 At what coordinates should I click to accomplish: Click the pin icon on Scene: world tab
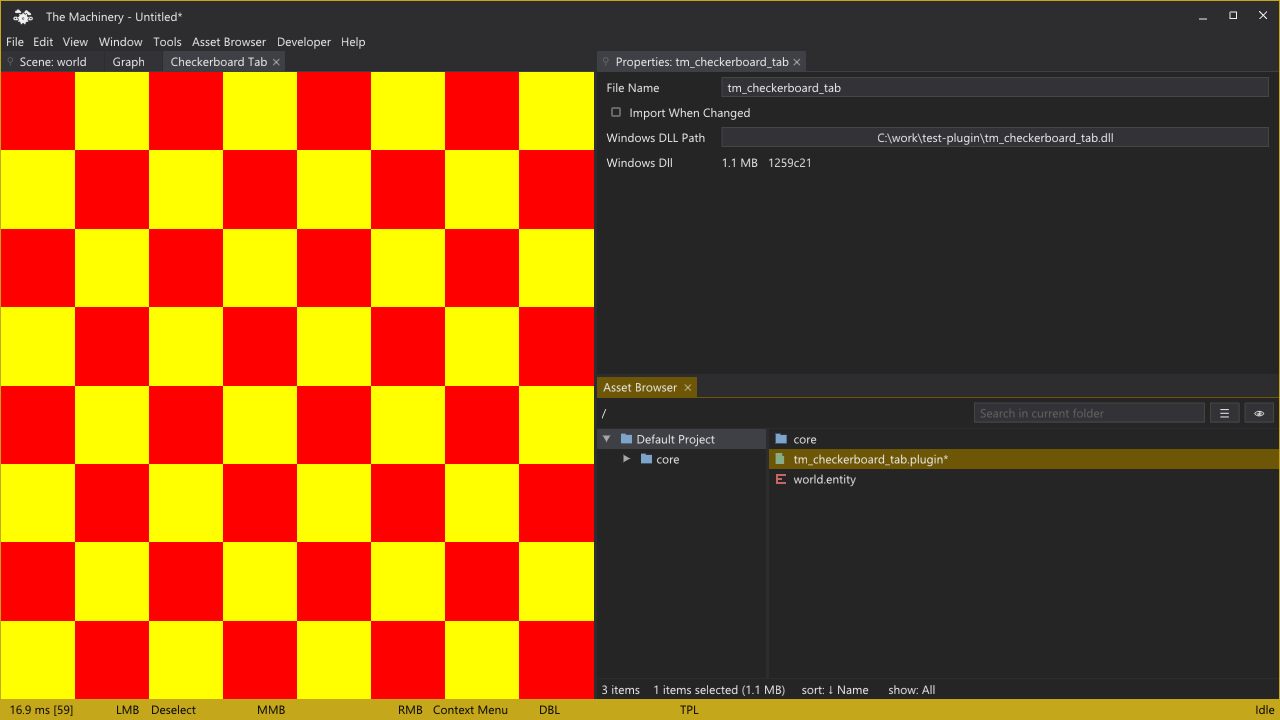tap(10, 62)
